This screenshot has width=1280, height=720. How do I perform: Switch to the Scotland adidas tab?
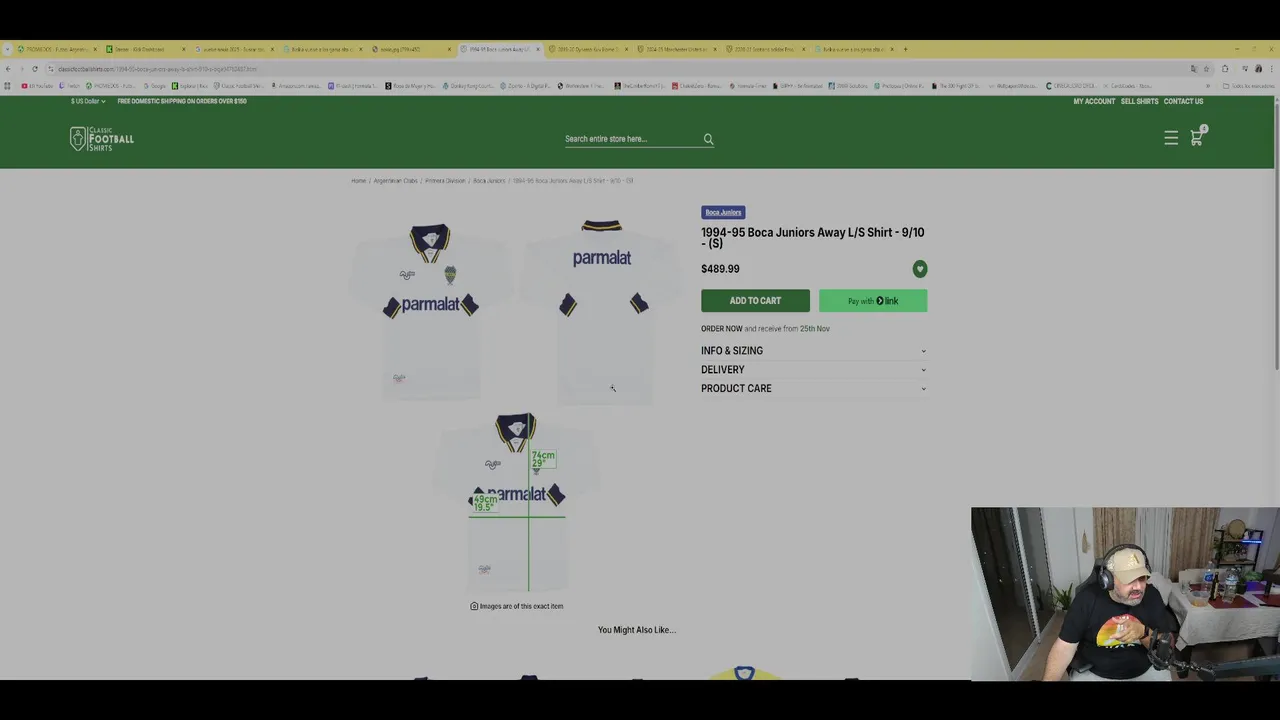[764, 49]
